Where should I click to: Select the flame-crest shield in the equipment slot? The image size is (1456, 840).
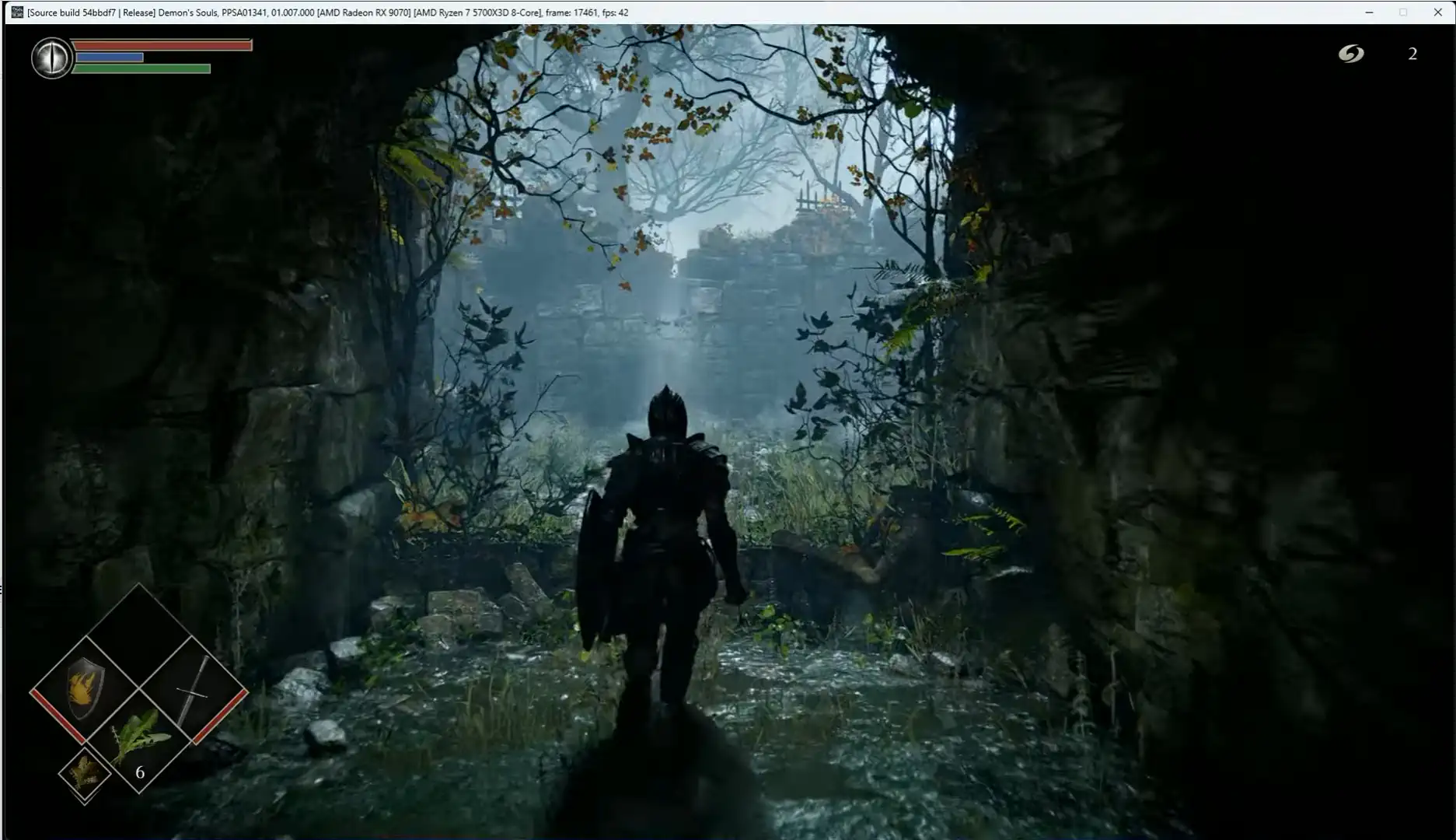(84, 688)
